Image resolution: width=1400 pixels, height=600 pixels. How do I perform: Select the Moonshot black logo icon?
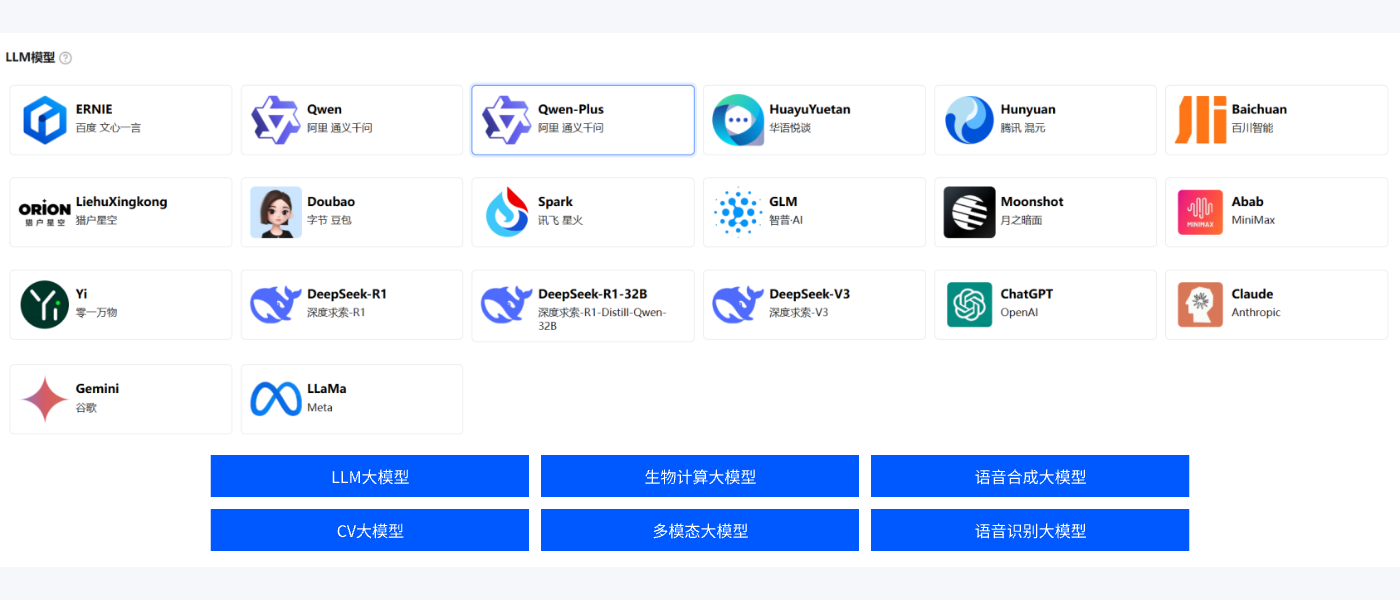tap(969, 212)
